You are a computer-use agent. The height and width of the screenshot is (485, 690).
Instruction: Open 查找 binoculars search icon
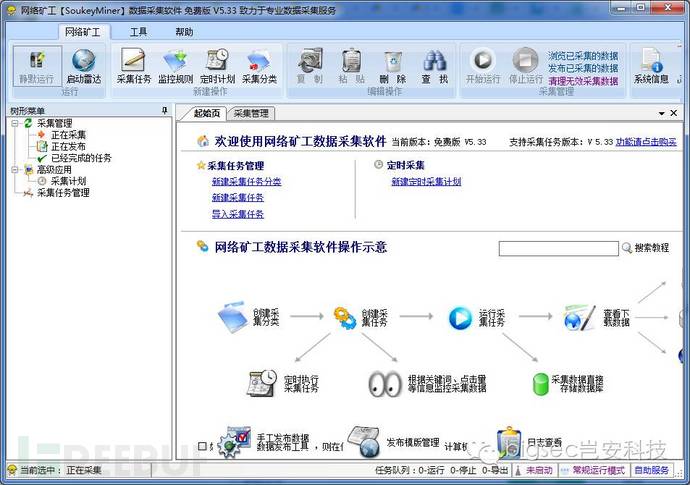[x=435, y=61]
